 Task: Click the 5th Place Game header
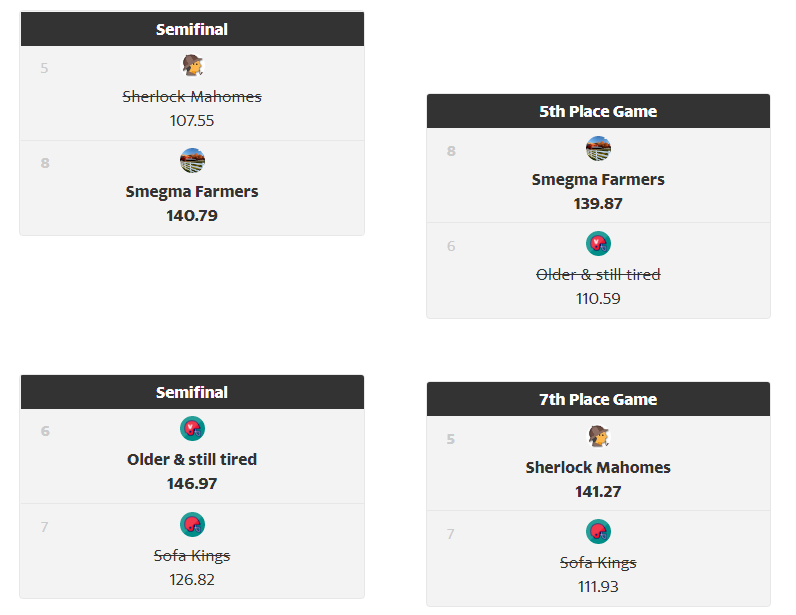point(599,111)
